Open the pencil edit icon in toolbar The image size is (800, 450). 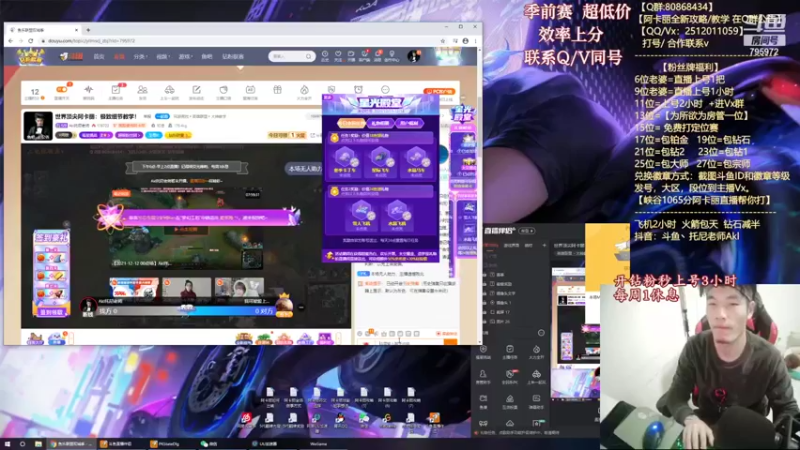click(196, 90)
